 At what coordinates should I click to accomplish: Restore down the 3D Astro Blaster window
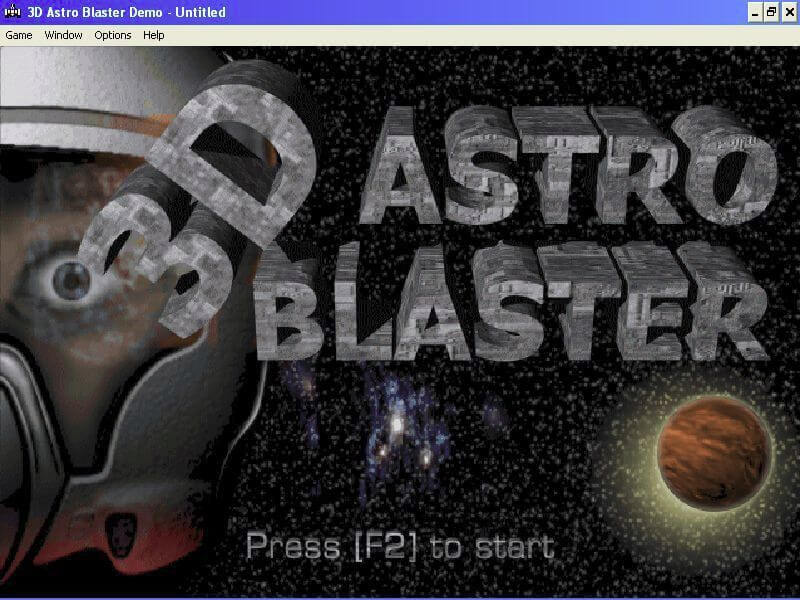(771, 12)
